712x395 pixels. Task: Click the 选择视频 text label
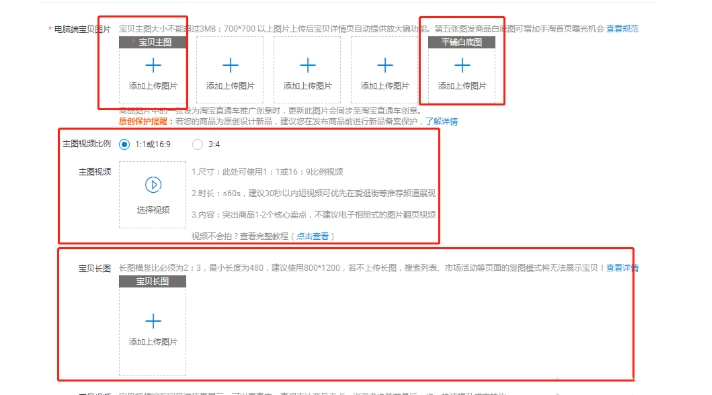pos(153,210)
